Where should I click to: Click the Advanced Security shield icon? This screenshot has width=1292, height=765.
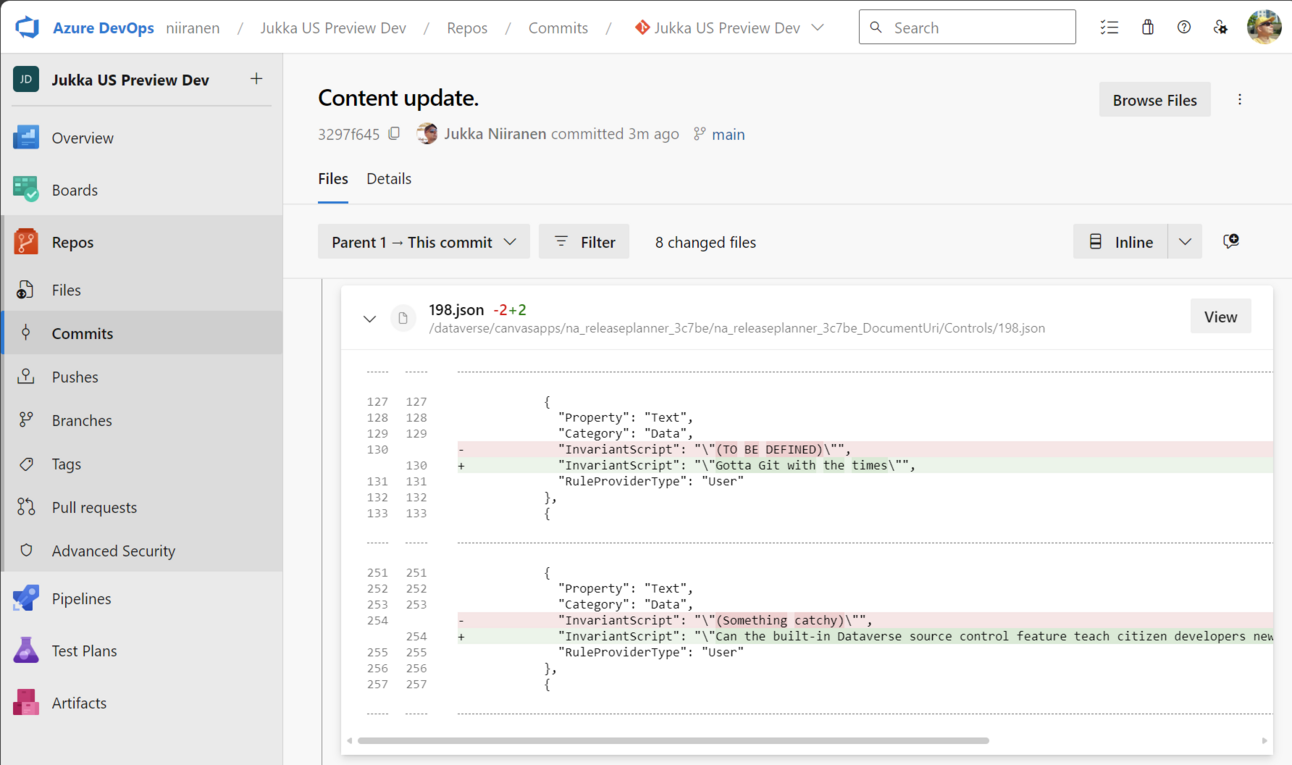click(x=26, y=551)
